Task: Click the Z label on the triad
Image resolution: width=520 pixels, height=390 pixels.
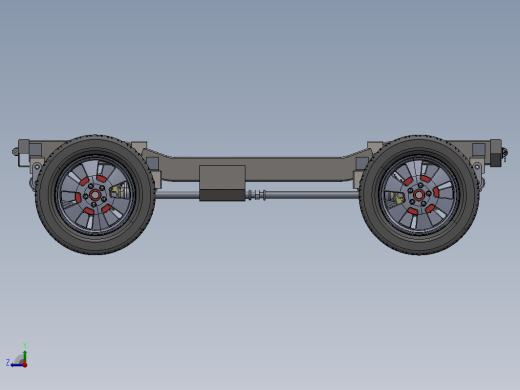Action: 8,362
